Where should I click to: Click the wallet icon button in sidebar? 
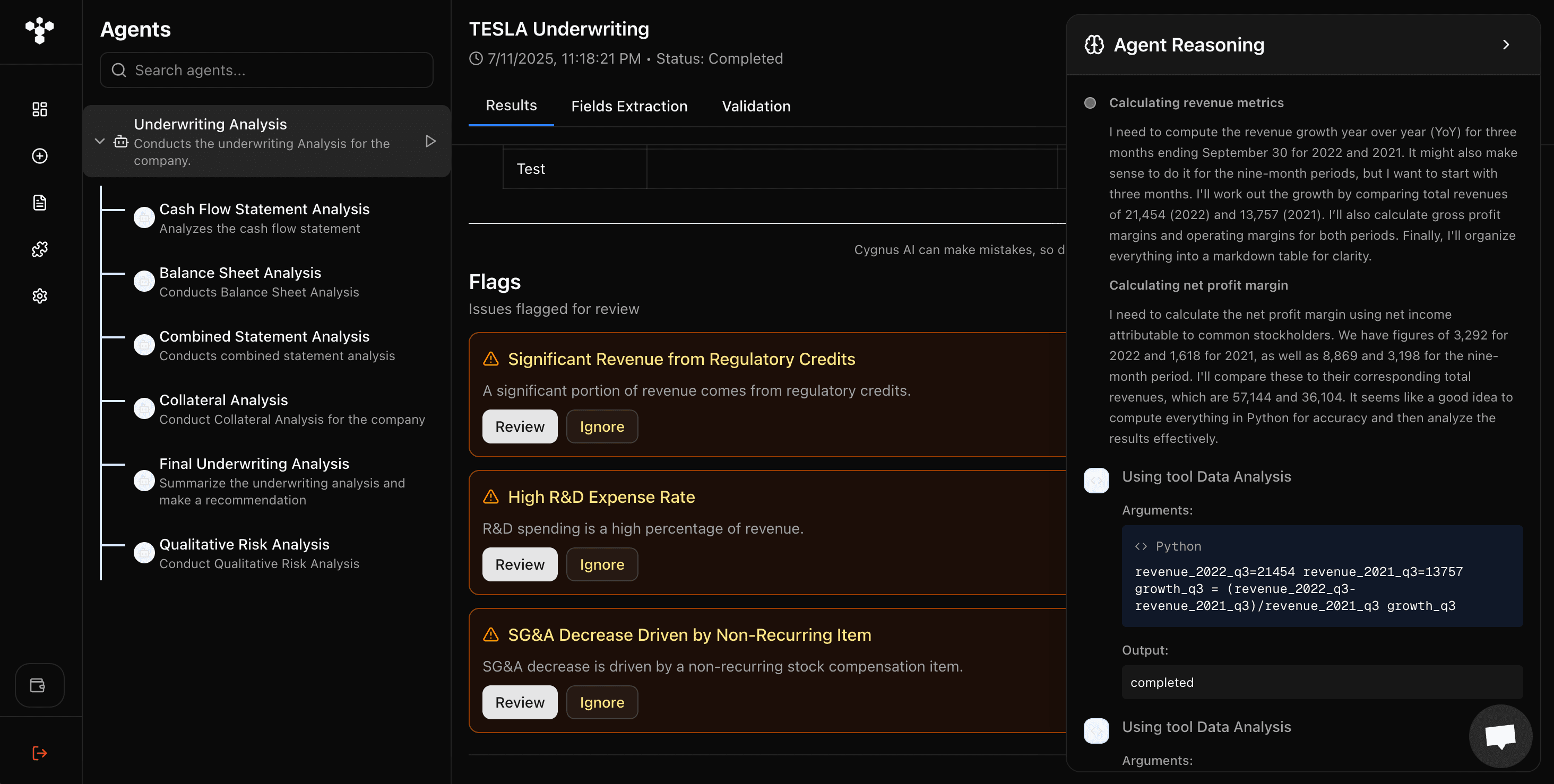coord(39,685)
